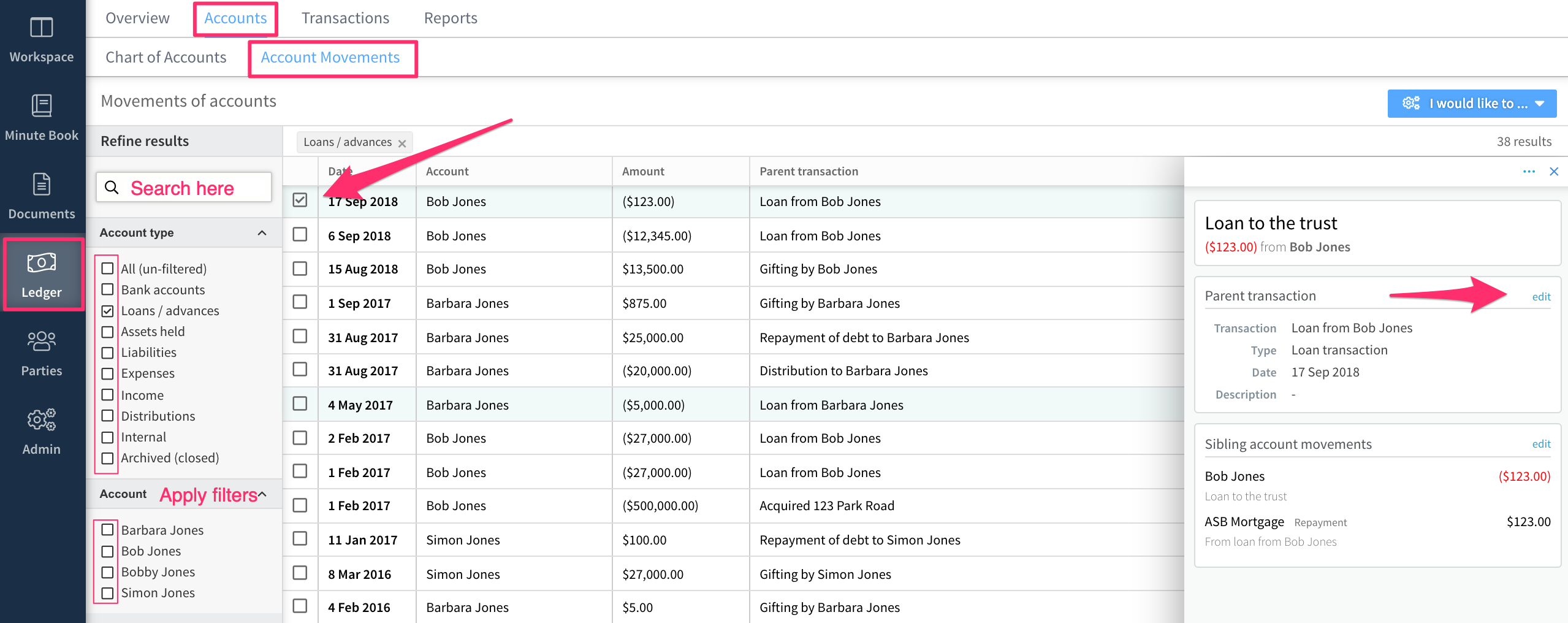The image size is (1568, 623).
Task: Collapse the Account type section
Action: tap(262, 232)
